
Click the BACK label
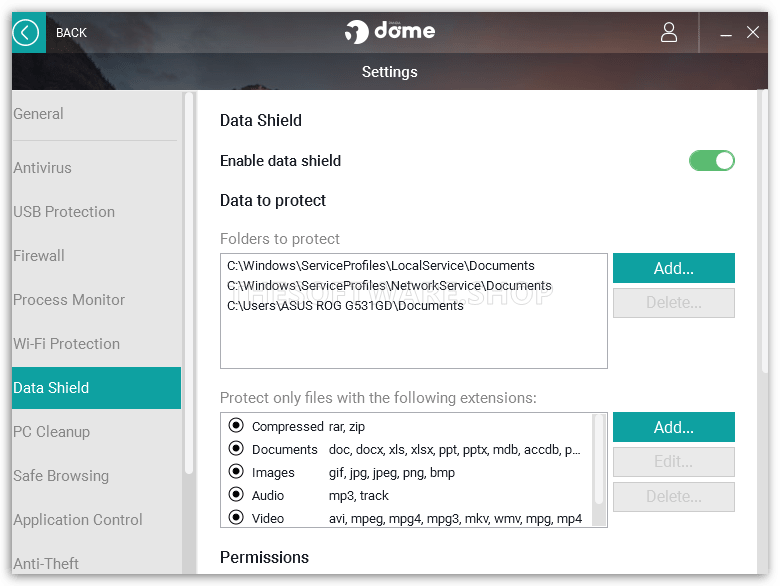pyautogui.click(x=71, y=33)
